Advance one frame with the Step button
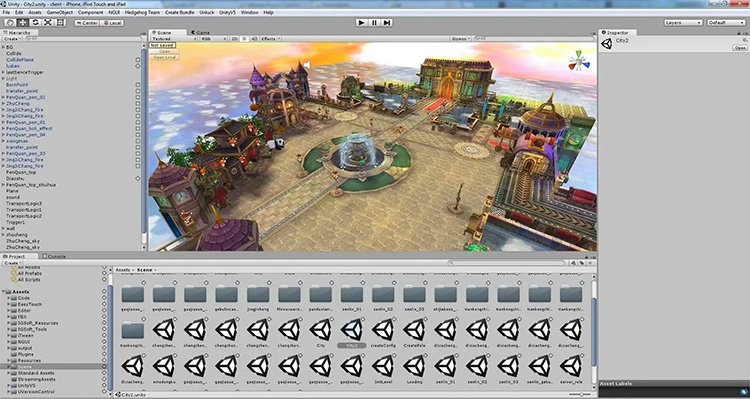 [x=387, y=22]
